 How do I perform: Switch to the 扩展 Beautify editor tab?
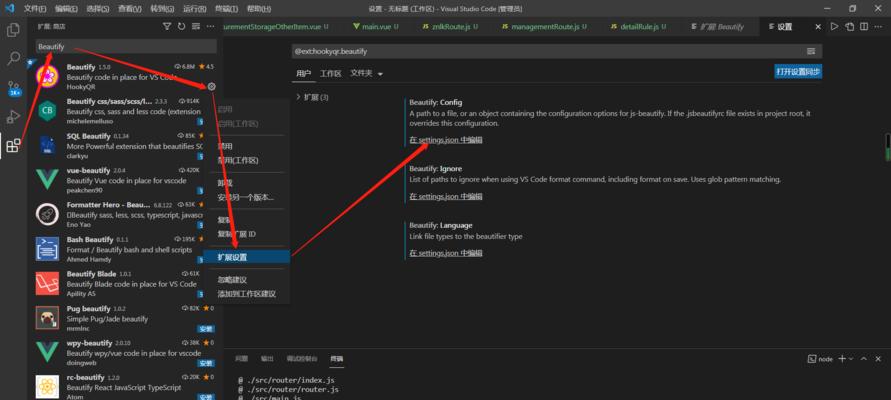pos(717,27)
